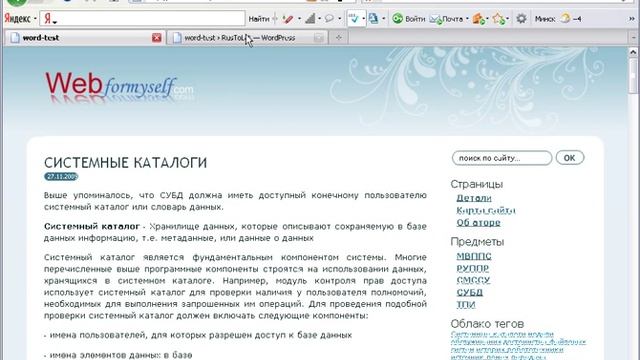Click the Найти search button
The height and width of the screenshot is (360, 640).
pos(259,19)
